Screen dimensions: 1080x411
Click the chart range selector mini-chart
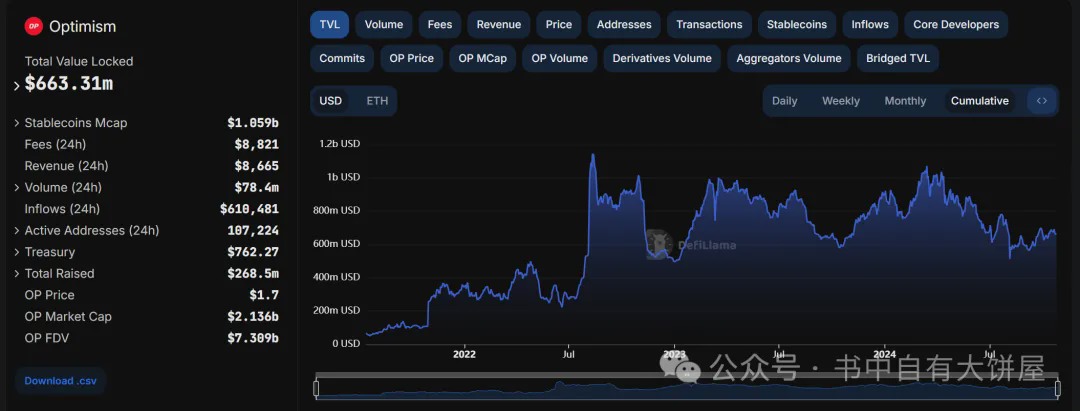(x=687, y=389)
